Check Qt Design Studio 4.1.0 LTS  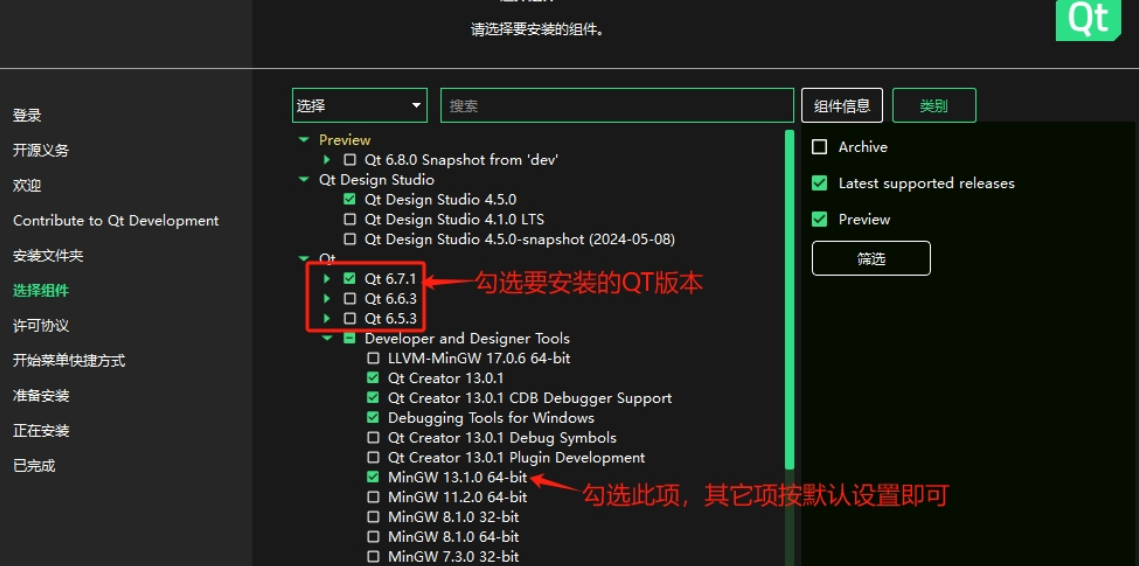(350, 219)
